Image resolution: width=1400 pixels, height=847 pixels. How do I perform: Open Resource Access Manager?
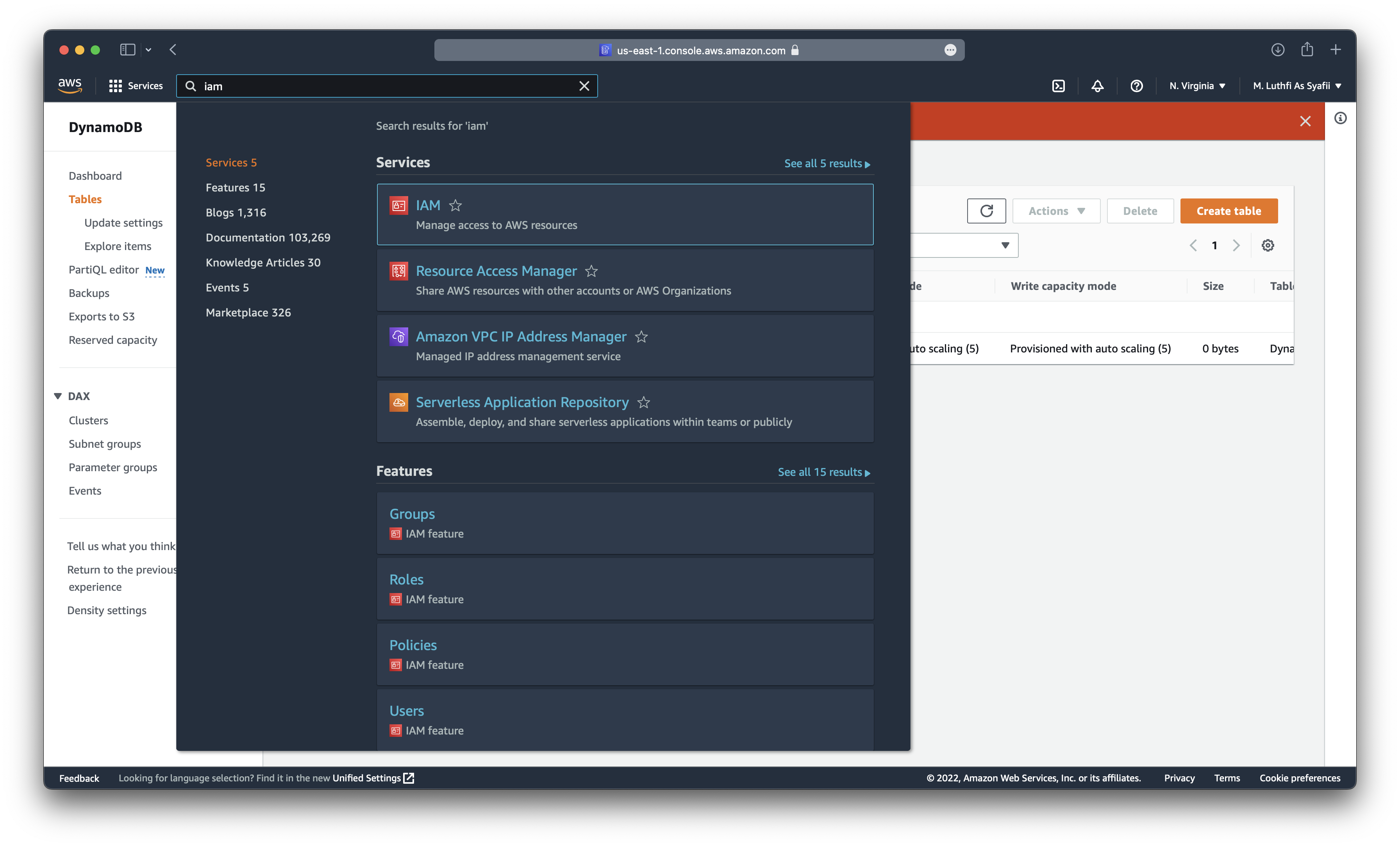[625, 280]
